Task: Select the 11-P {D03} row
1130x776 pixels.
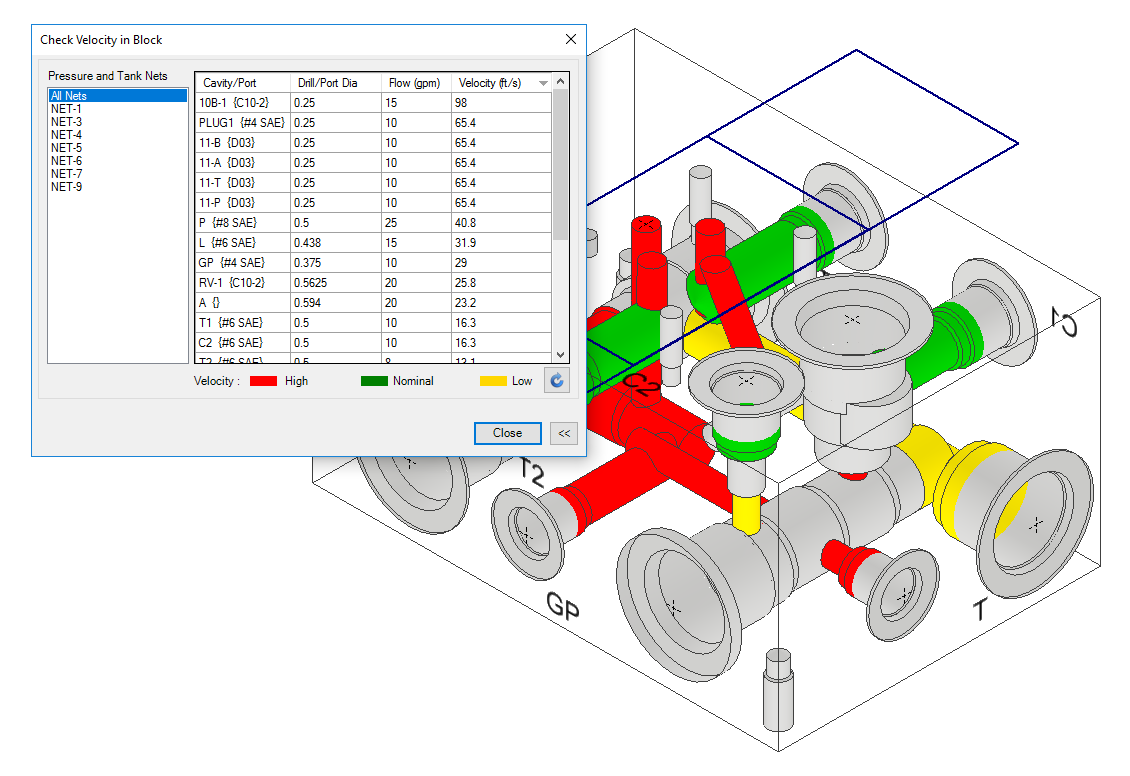Action: pos(374,203)
